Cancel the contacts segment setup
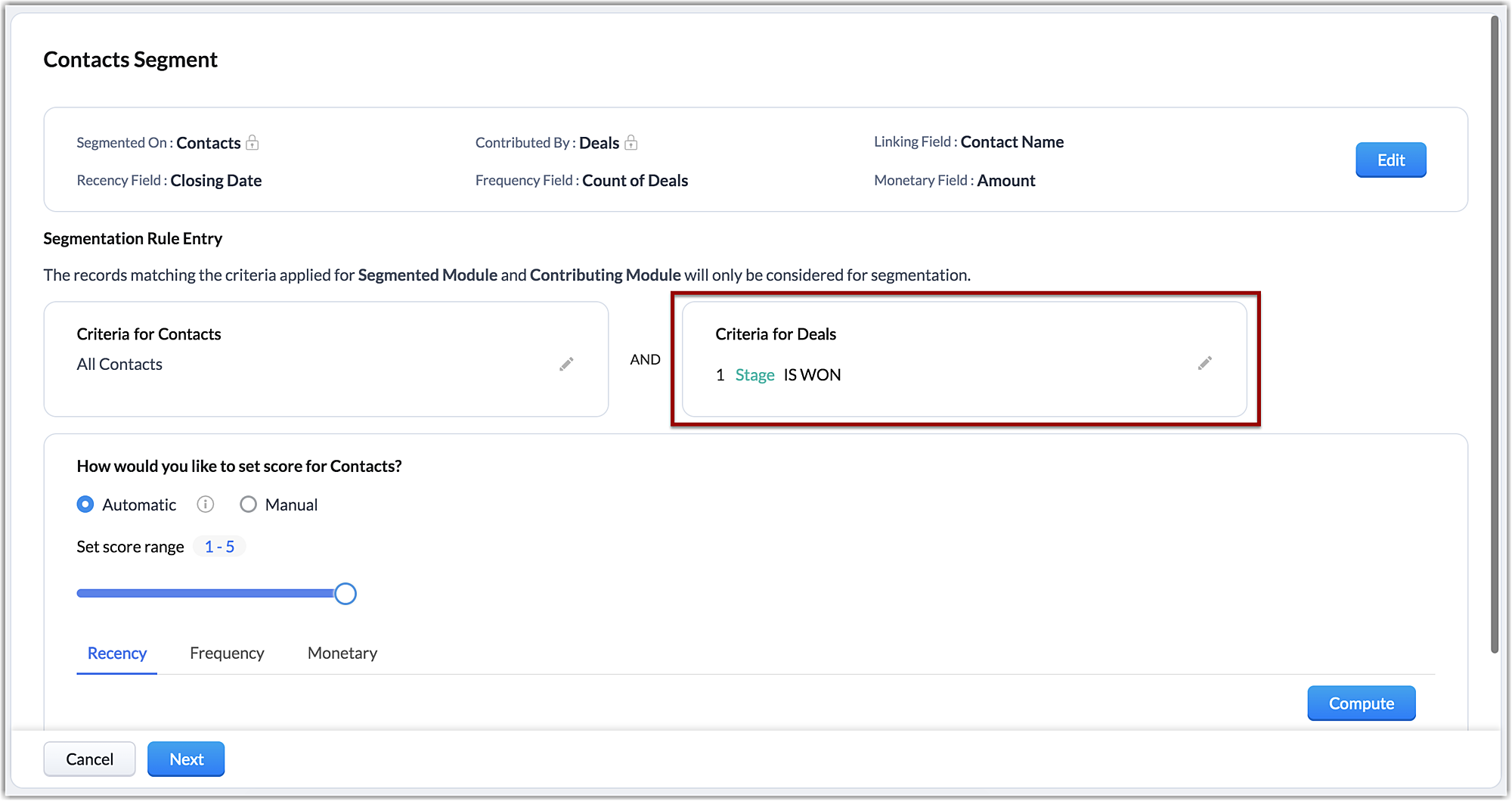This screenshot has width=1512, height=801. (89, 759)
